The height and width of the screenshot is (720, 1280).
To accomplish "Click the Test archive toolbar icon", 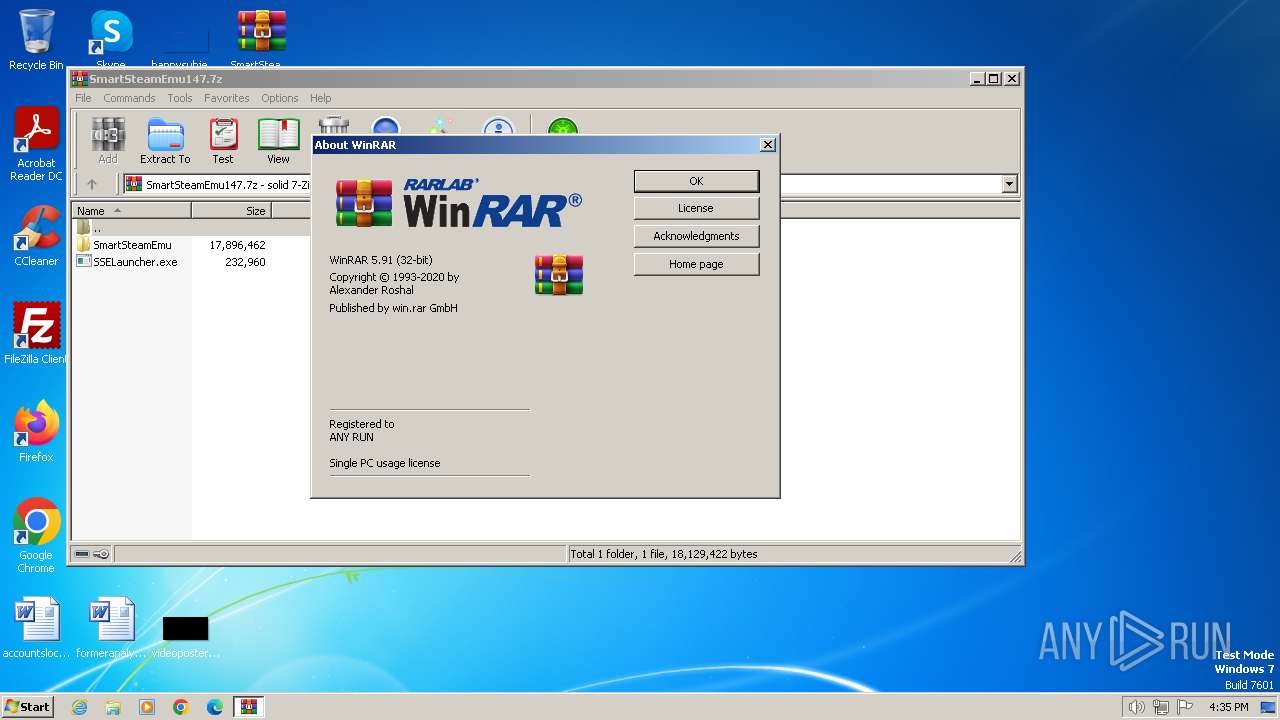I will pyautogui.click(x=222, y=141).
